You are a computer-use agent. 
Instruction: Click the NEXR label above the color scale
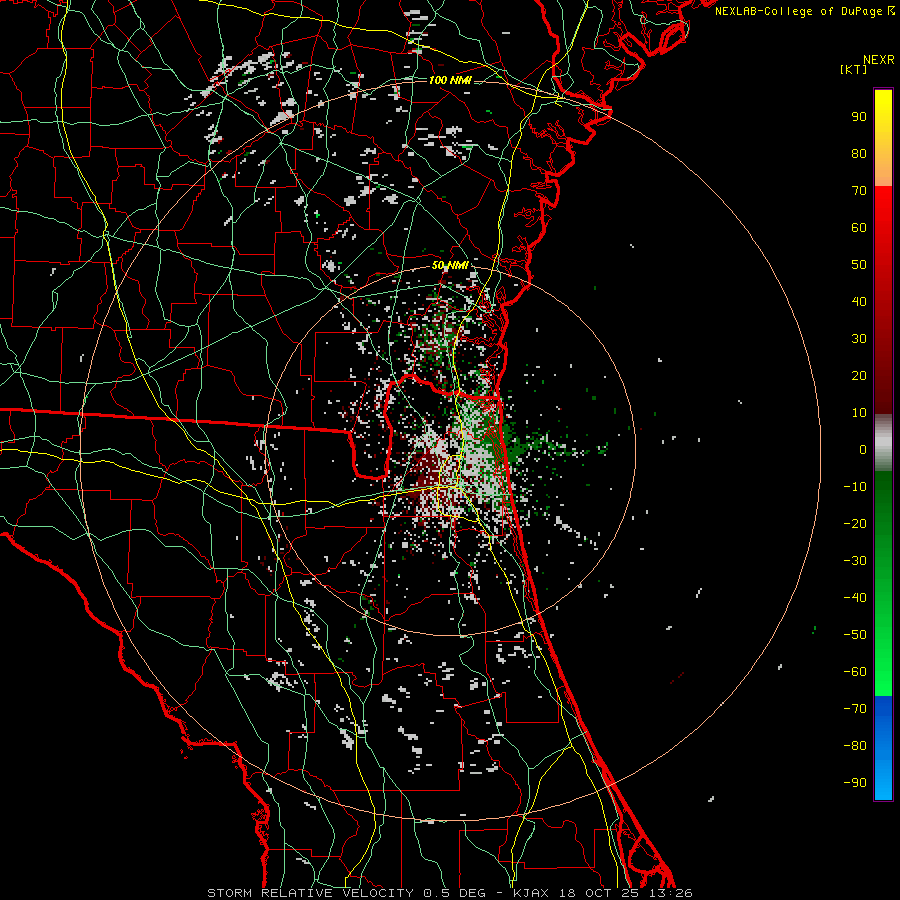878,60
